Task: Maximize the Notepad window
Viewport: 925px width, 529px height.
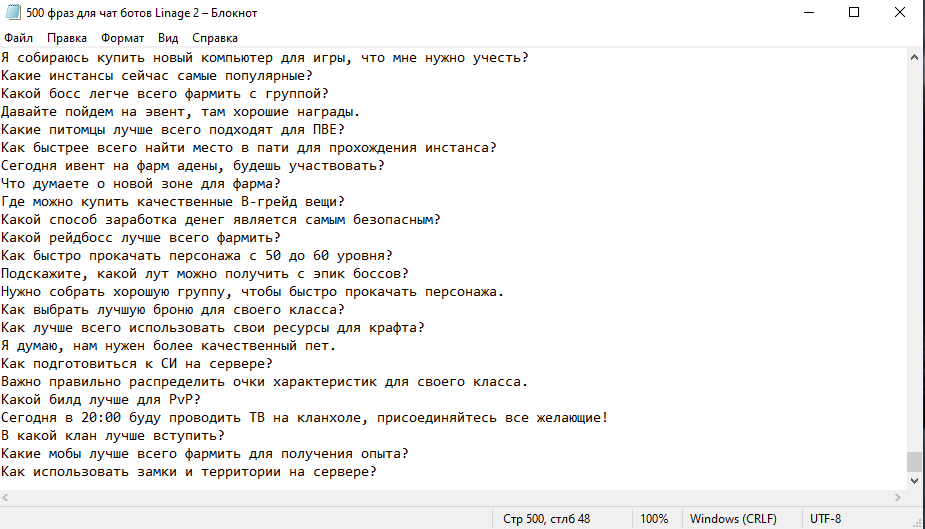Action: [x=854, y=12]
